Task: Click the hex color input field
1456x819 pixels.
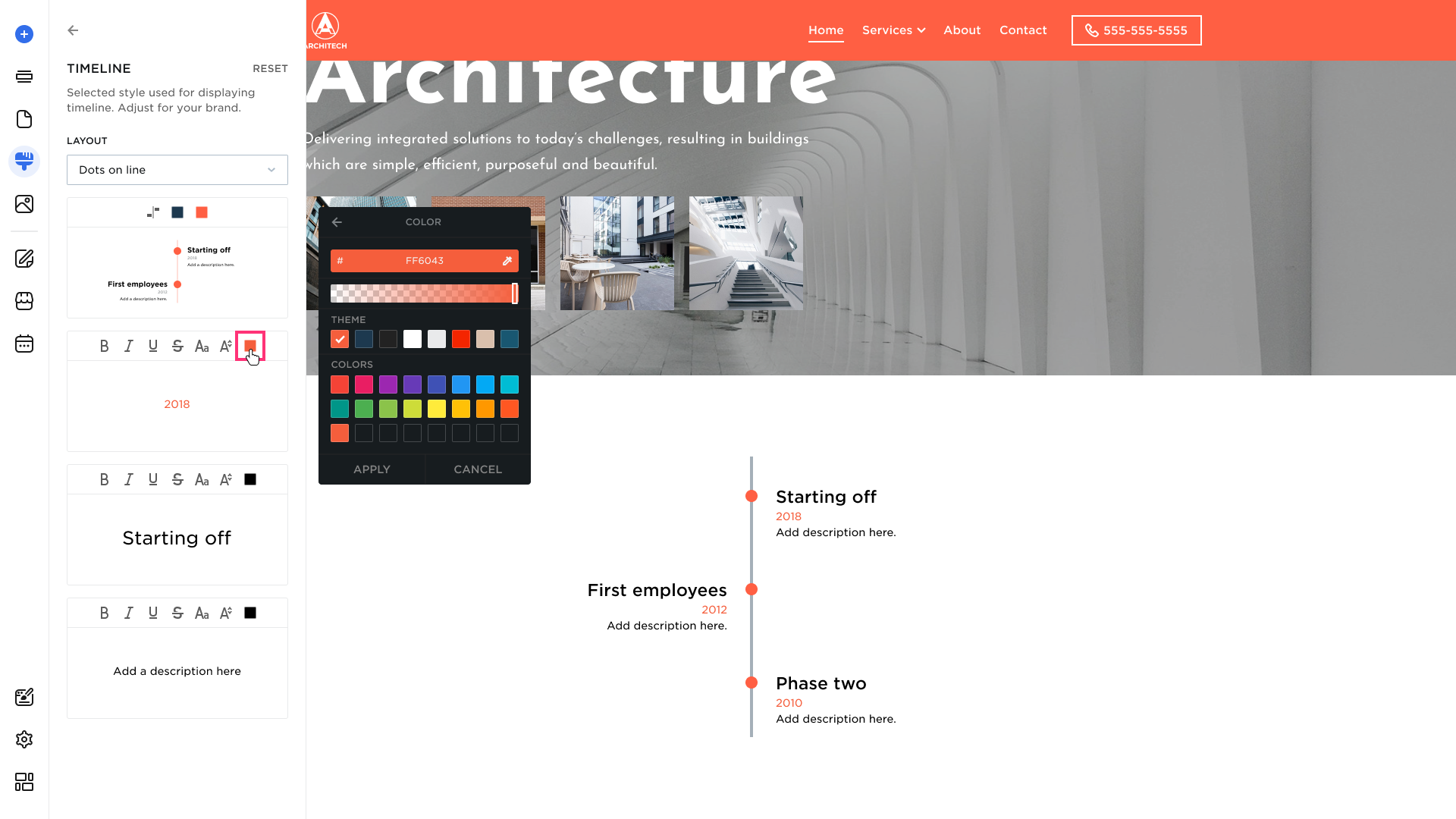Action: coord(423,261)
